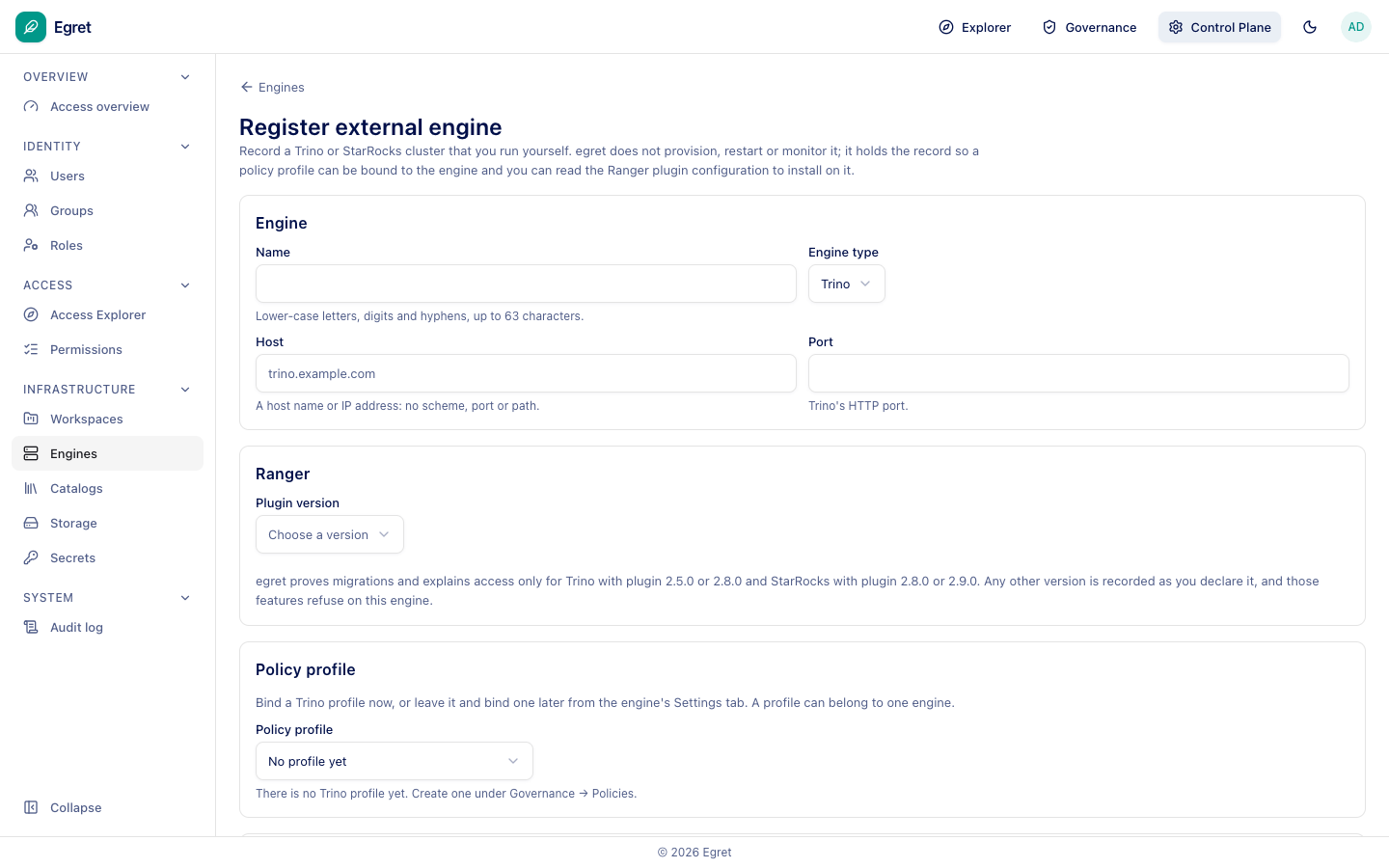Open the Storage page link
The width and height of the screenshot is (1389, 868).
pyautogui.click(x=108, y=524)
